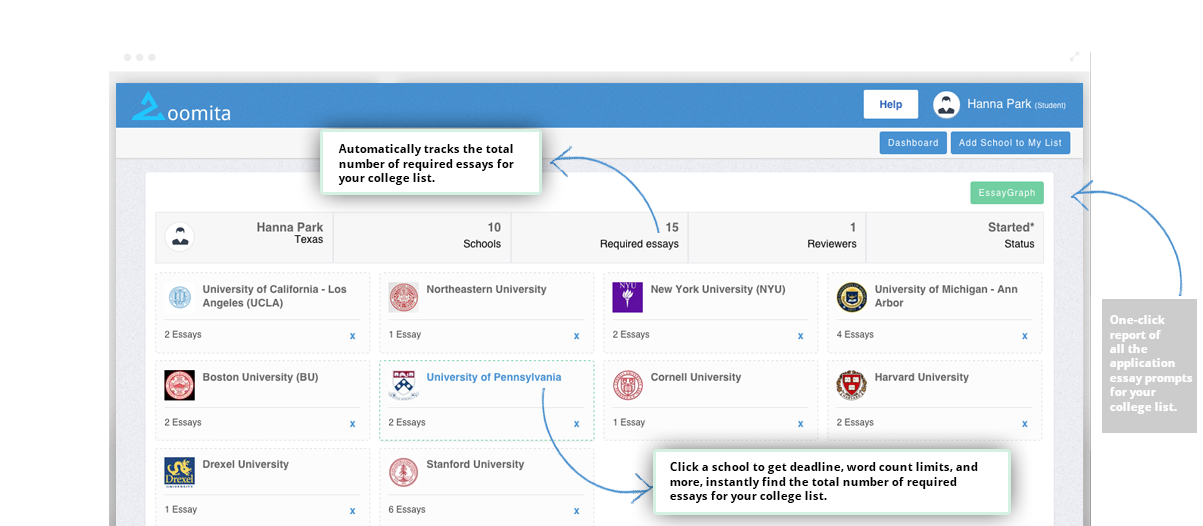Click the University of Michigan seal
Viewport: 1203px width, 526px height.
851,297
